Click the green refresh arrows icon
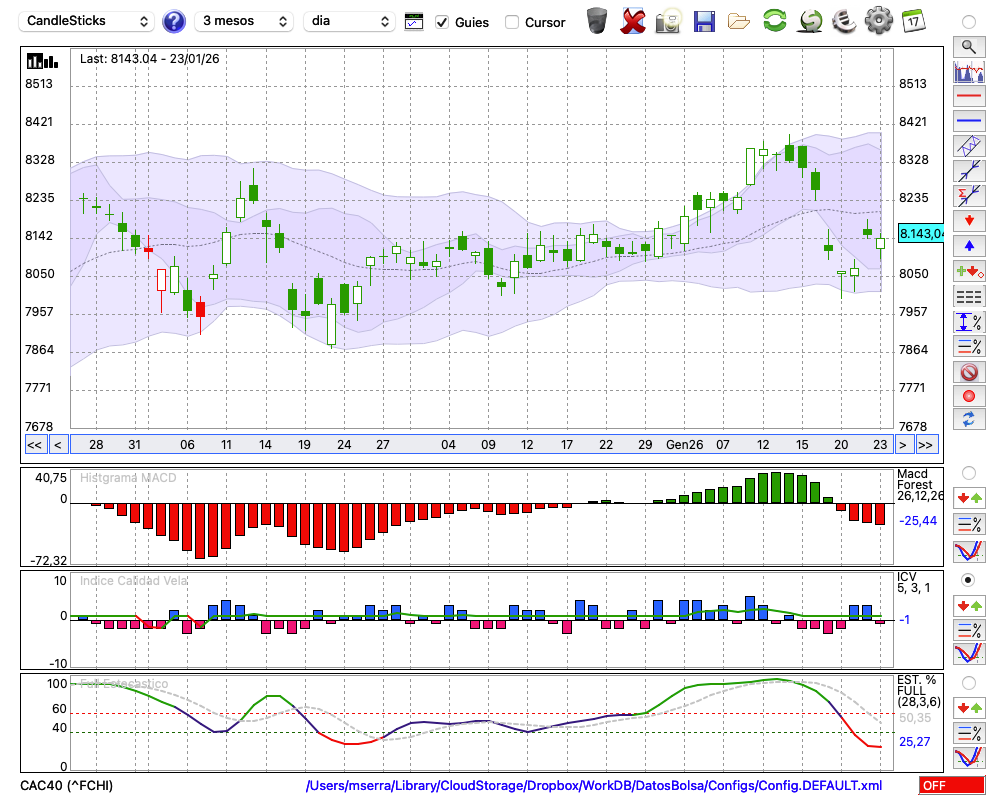1000x800 pixels. point(774,21)
